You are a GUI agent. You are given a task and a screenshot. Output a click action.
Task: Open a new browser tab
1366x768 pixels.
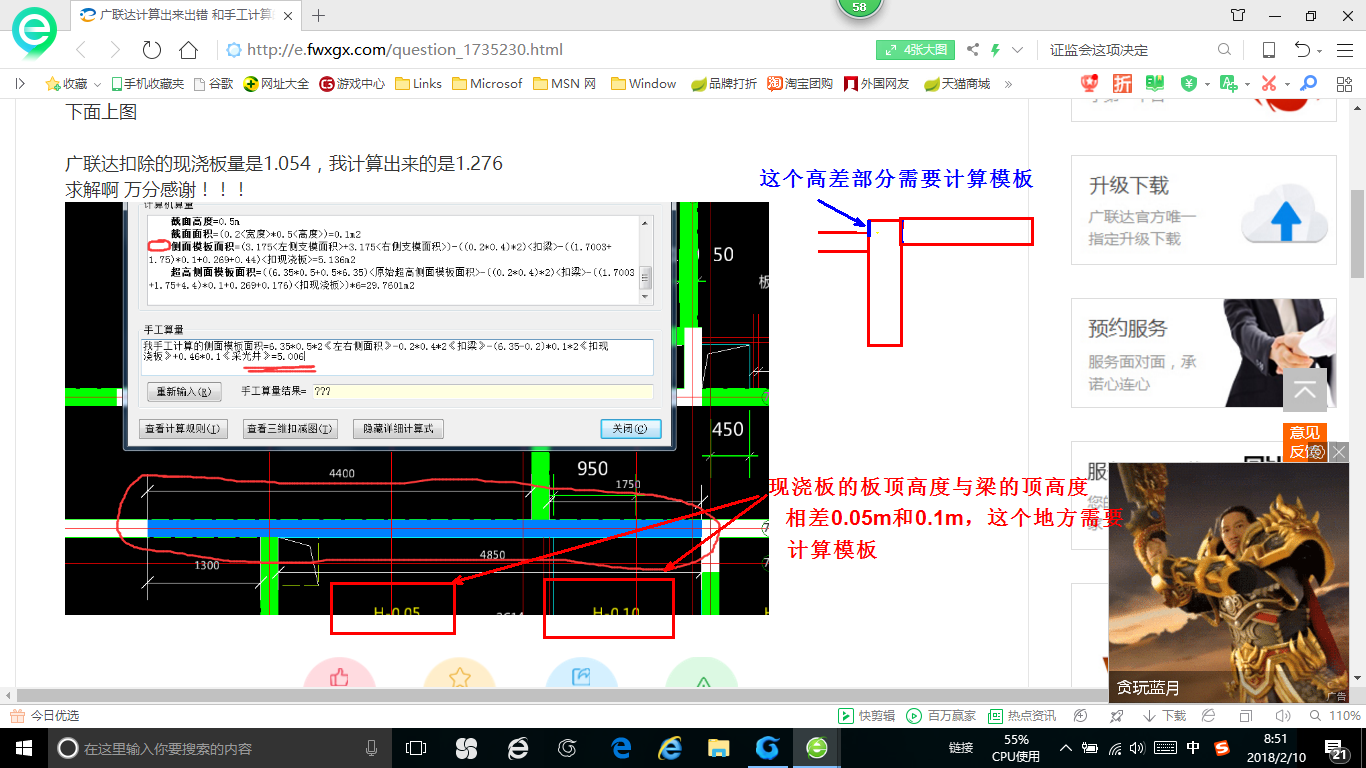319,15
